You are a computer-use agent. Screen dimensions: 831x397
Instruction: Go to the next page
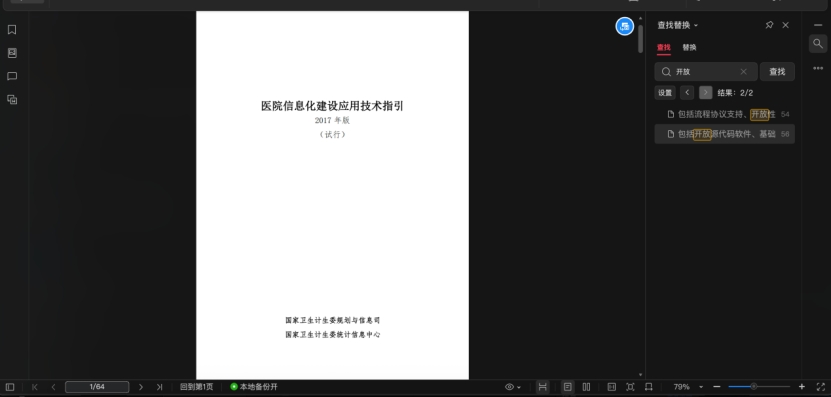(140, 387)
